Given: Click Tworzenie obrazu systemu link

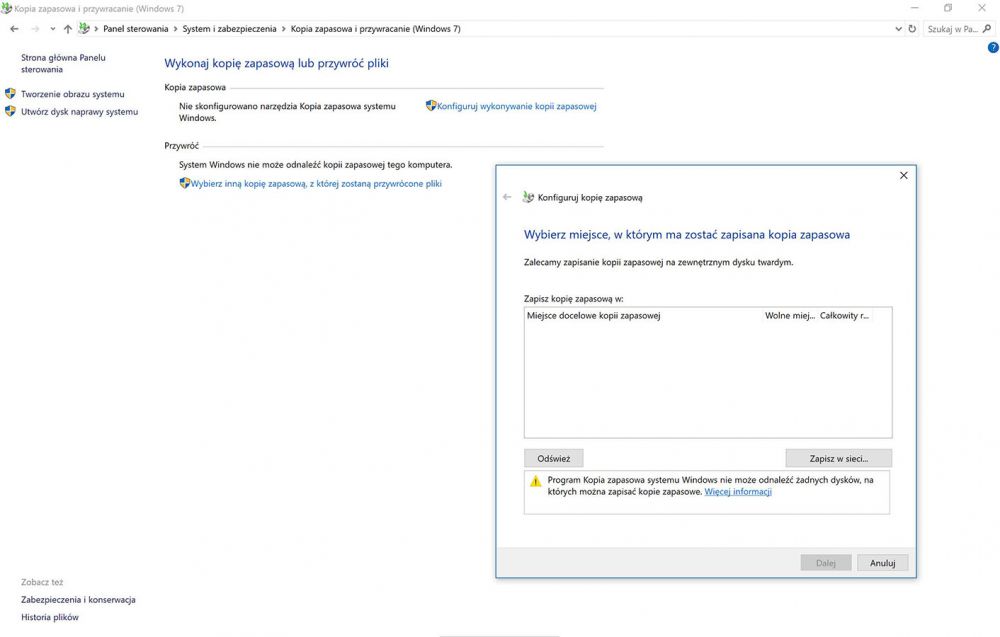Looking at the screenshot, I should [73, 94].
